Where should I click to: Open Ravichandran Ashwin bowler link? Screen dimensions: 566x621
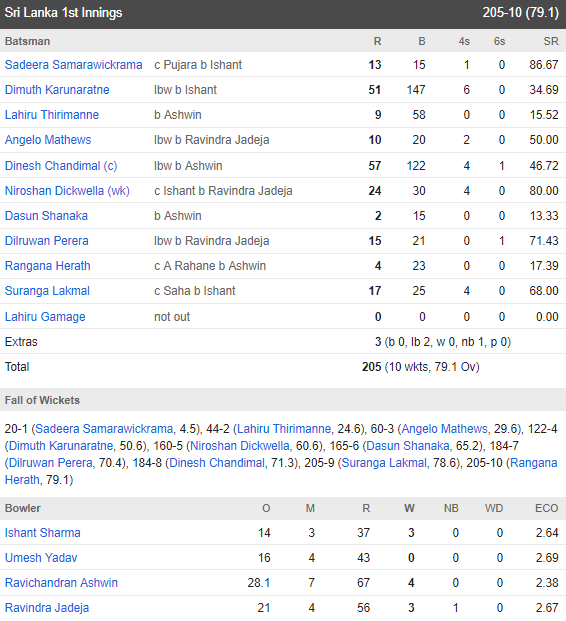[61, 583]
